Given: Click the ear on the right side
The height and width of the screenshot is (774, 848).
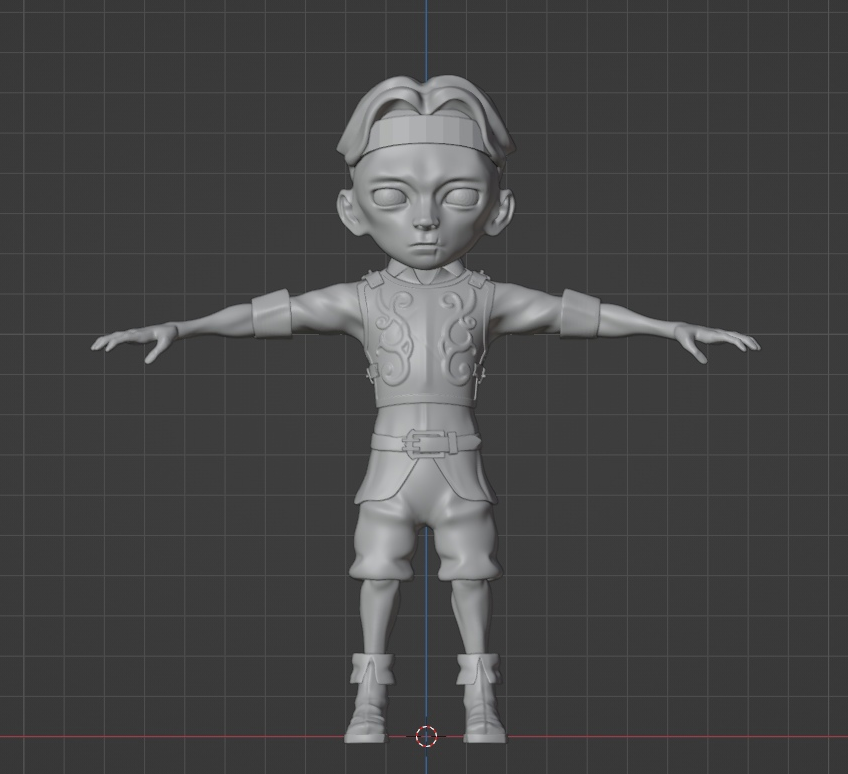Looking at the screenshot, I should click(x=503, y=208).
